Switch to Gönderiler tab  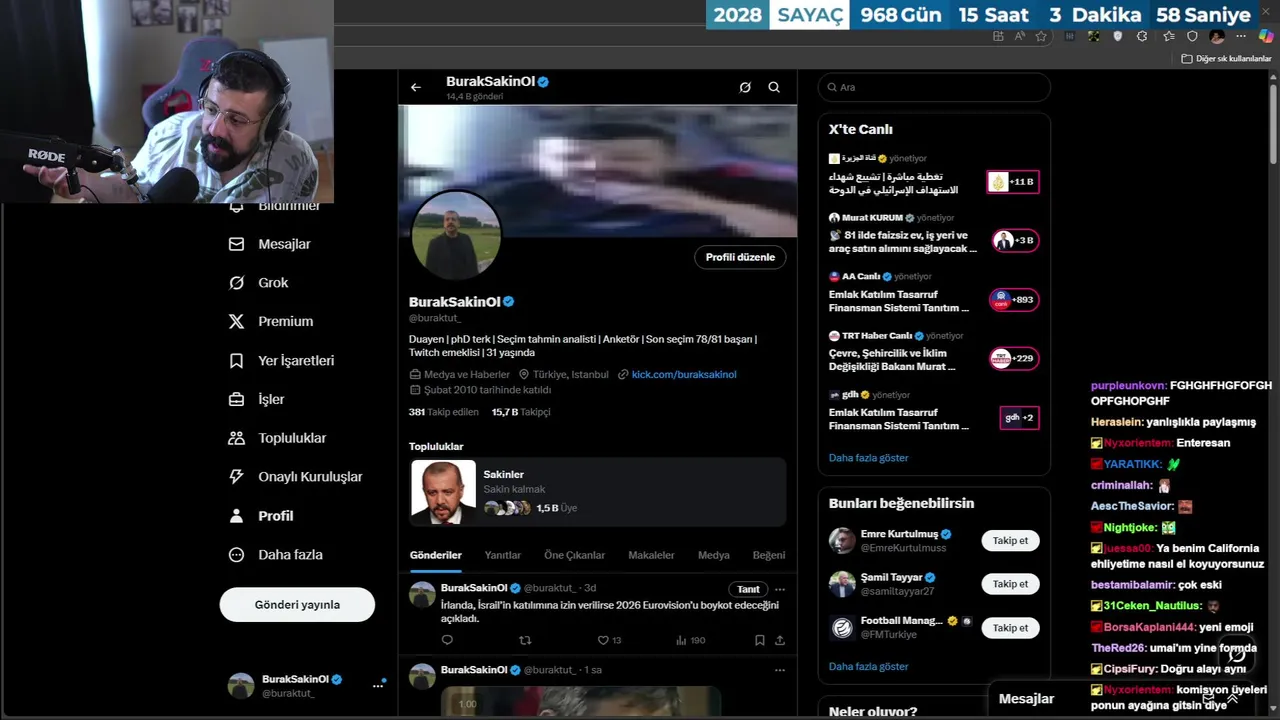[x=435, y=555]
